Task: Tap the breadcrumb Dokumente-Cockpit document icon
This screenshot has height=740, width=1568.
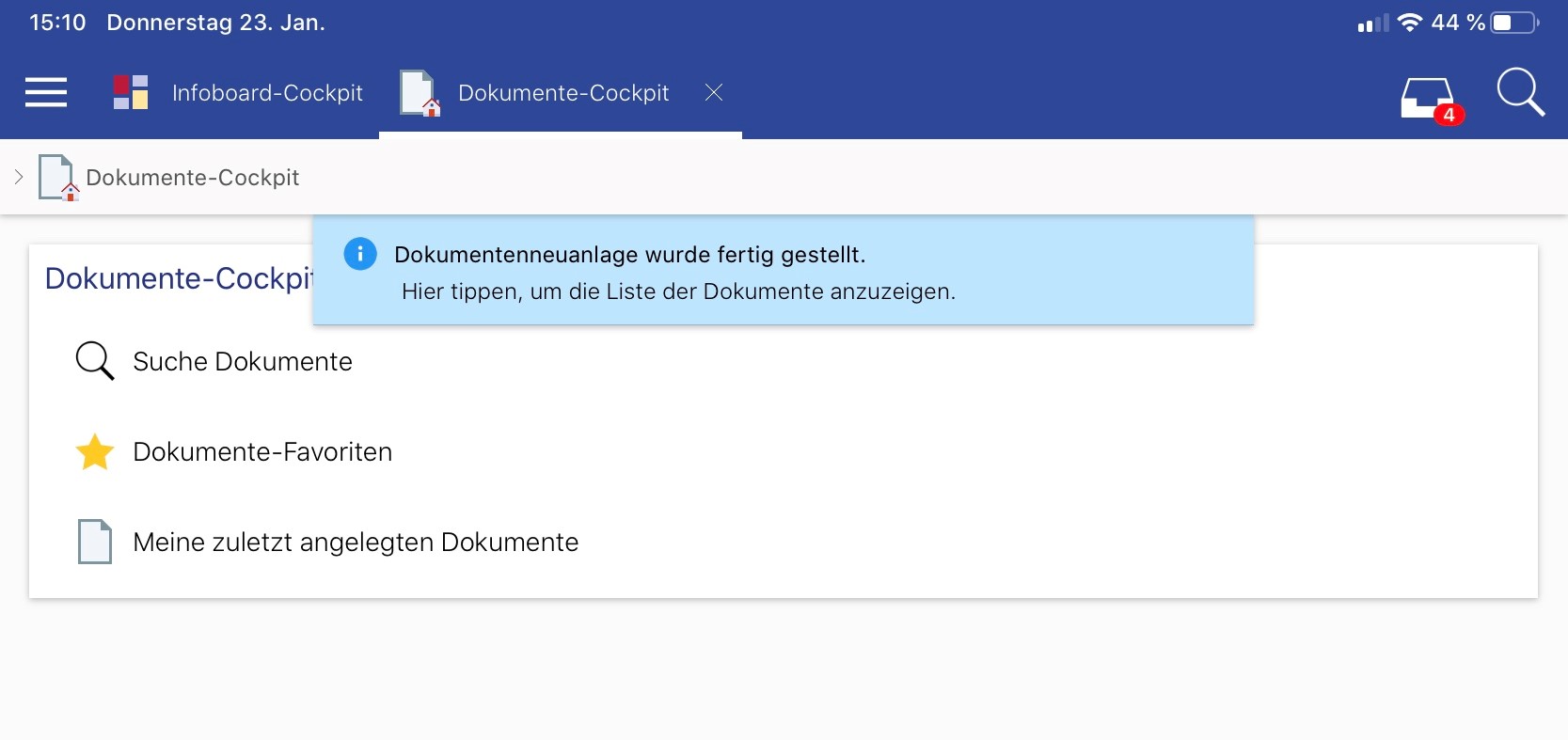Action: [x=57, y=177]
